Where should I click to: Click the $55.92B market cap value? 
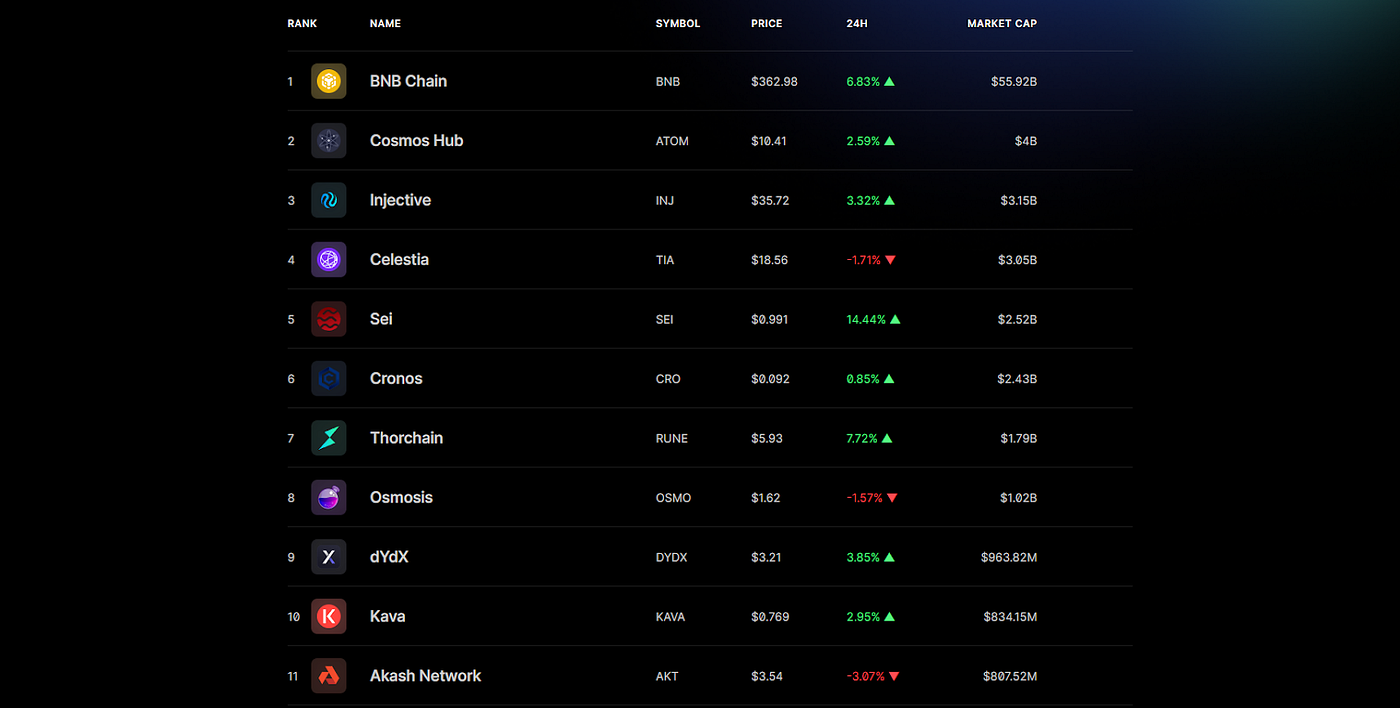(x=1014, y=81)
